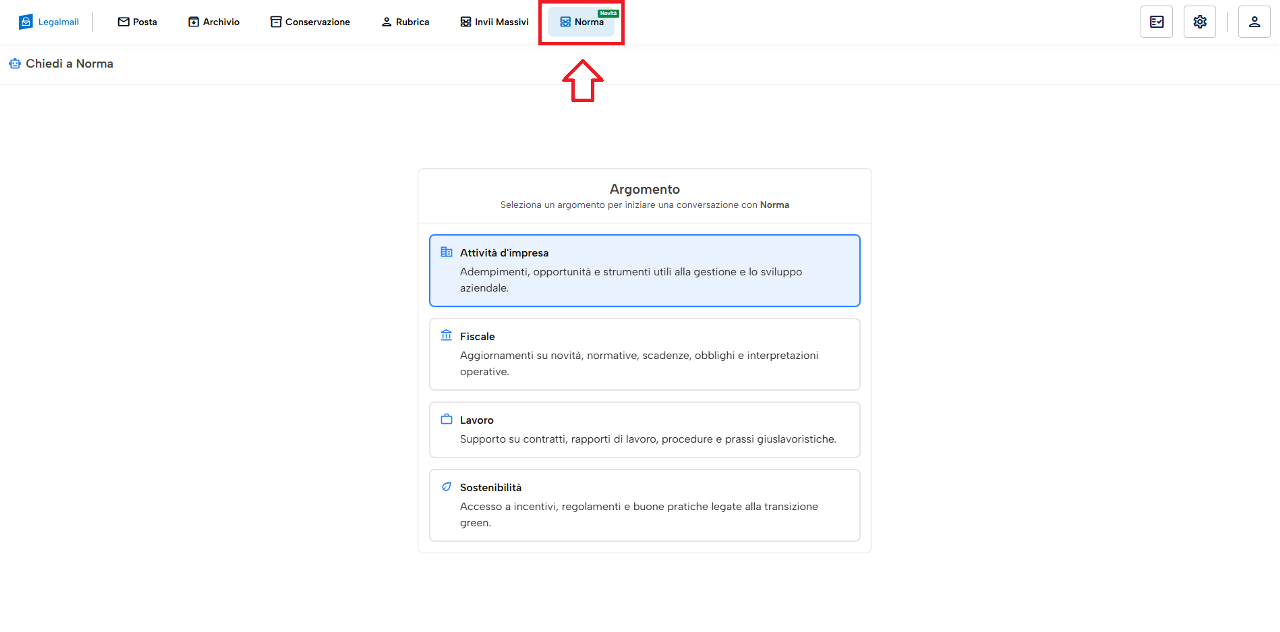This screenshot has width=1280, height=632.
Task: Choose the Fiscale topic card
Action: click(645, 354)
